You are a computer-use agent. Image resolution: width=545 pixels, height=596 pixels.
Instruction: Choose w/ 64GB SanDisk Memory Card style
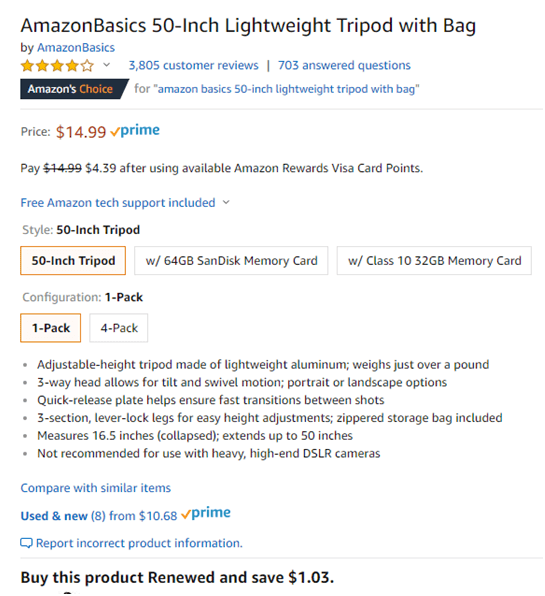231,260
